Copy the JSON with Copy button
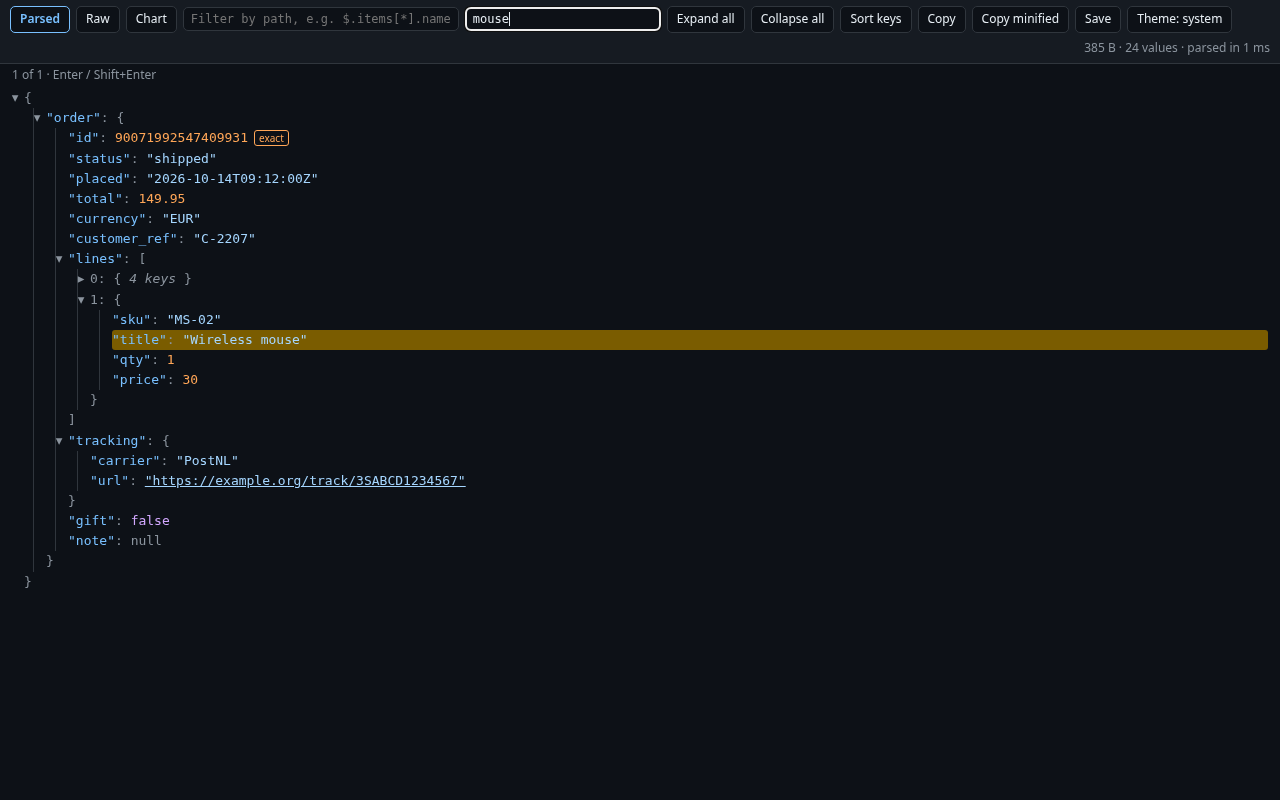The width and height of the screenshot is (1280, 800). pyautogui.click(x=942, y=19)
